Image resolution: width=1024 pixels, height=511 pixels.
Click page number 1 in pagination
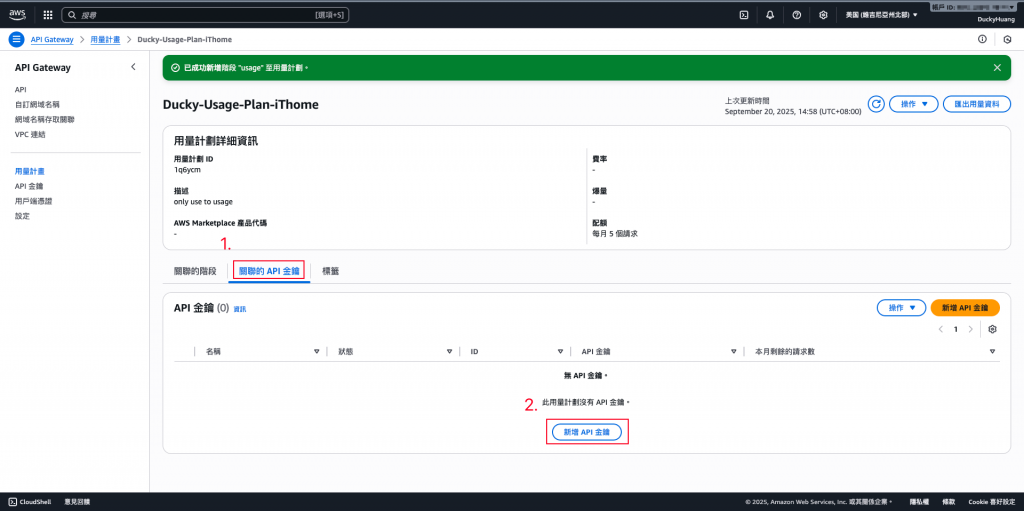955,329
